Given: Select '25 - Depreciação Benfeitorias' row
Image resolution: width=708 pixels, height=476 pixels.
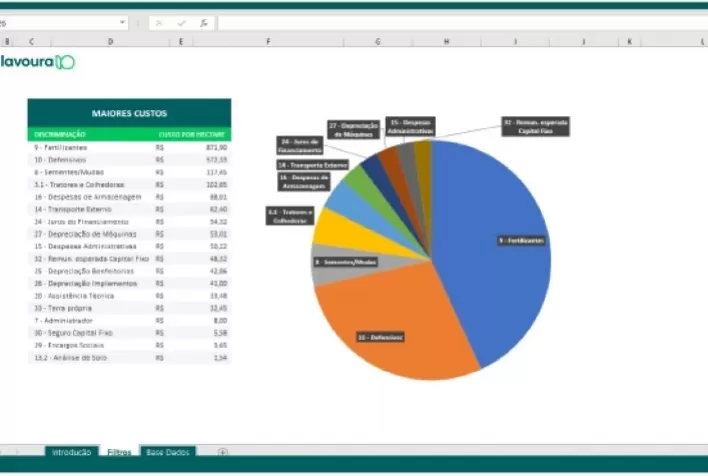Looking at the screenshot, I should pyautogui.click(x=129, y=271).
